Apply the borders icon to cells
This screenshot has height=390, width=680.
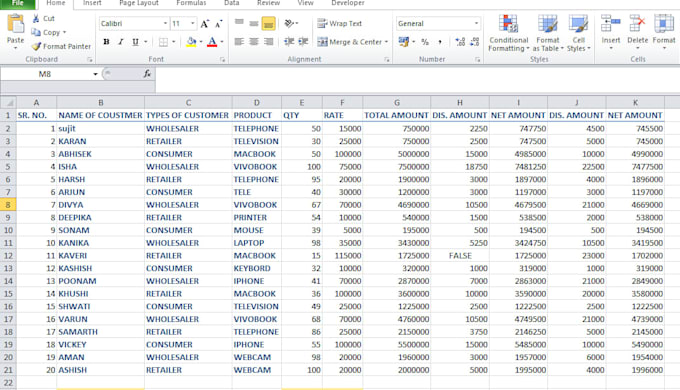(163, 42)
